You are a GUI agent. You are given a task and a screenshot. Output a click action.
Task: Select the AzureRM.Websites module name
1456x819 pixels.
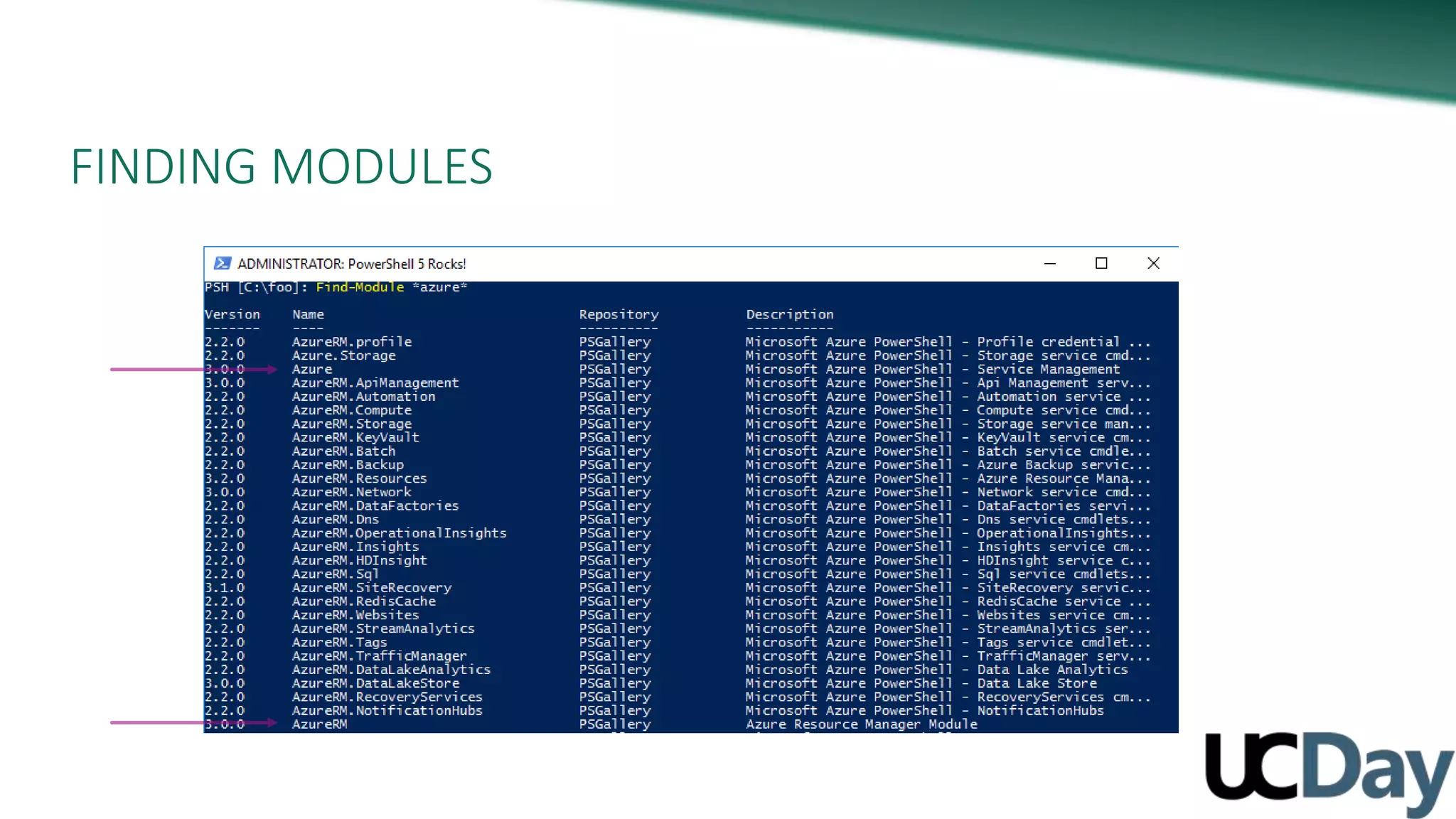pyautogui.click(x=355, y=615)
